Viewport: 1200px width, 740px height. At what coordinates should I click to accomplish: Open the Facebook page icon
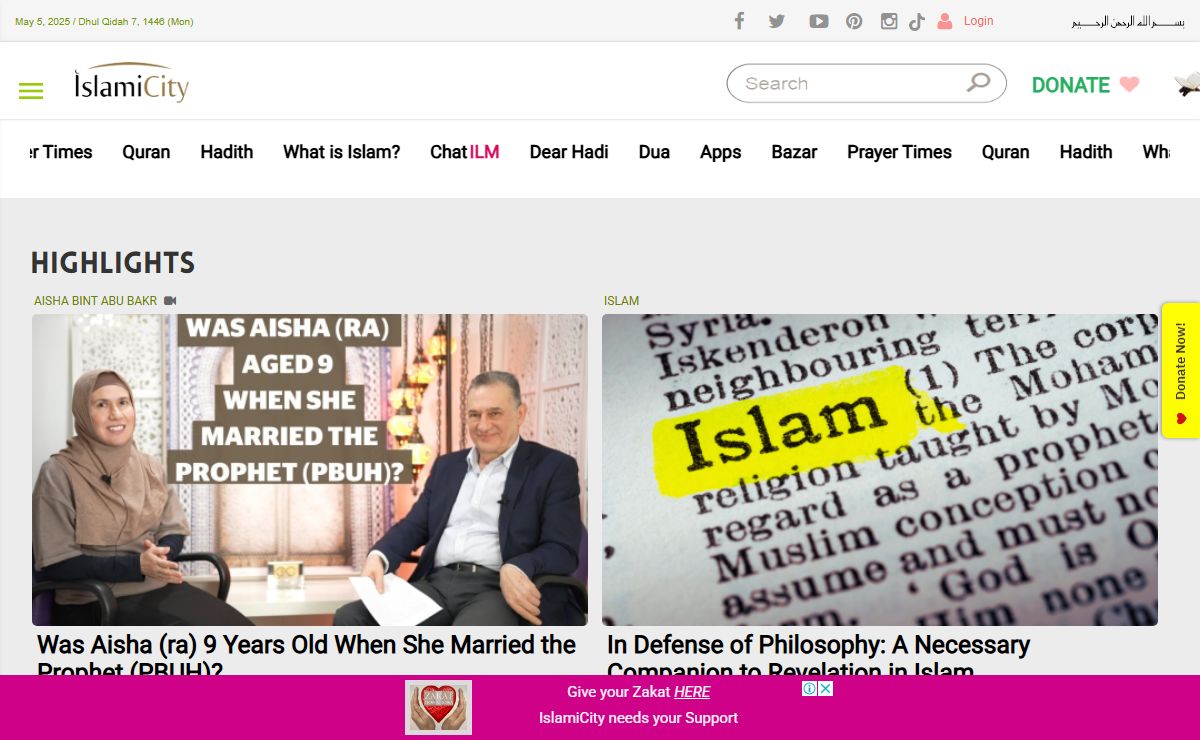(739, 21)
